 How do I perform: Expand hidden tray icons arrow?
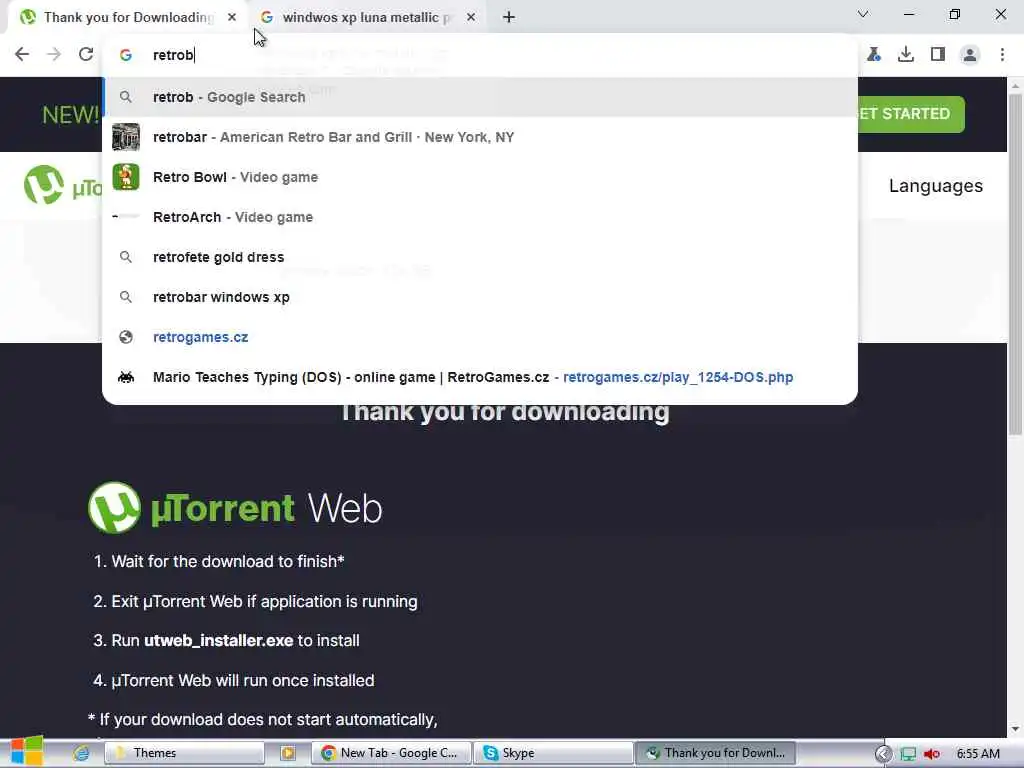[883, 754]
